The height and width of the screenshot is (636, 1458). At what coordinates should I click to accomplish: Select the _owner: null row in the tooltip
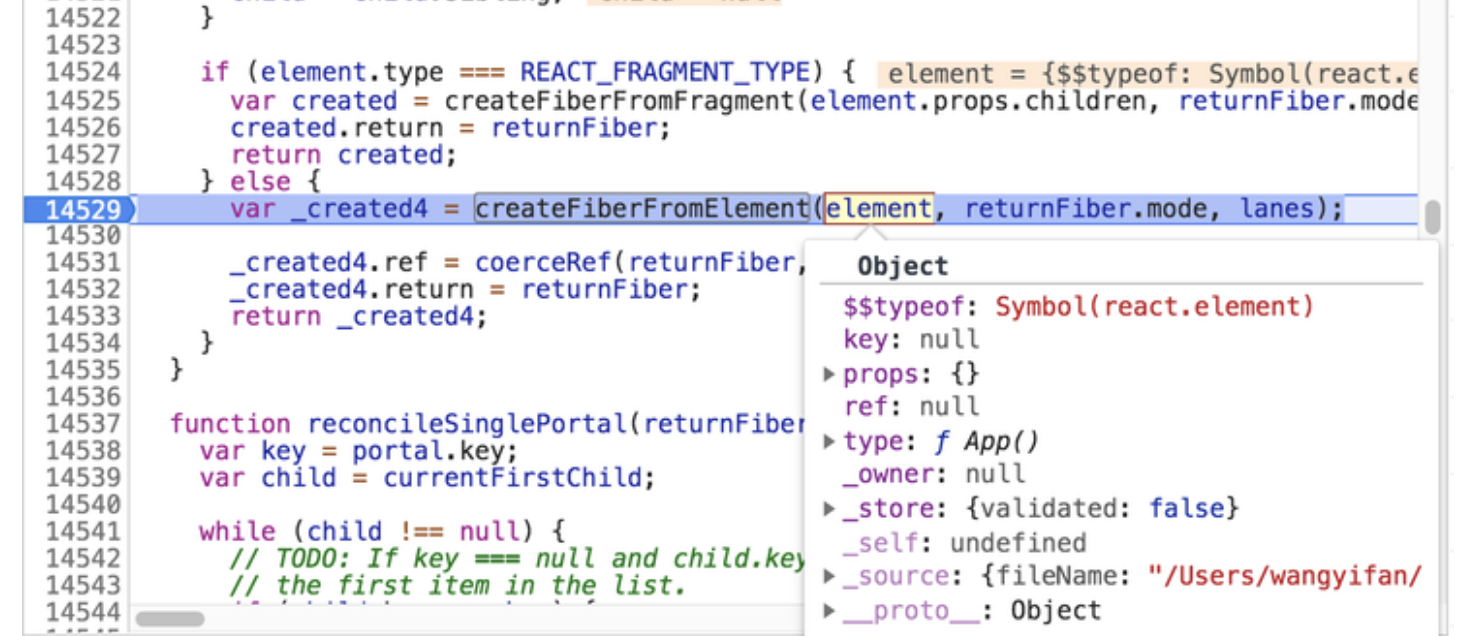[x=934, y=474]
